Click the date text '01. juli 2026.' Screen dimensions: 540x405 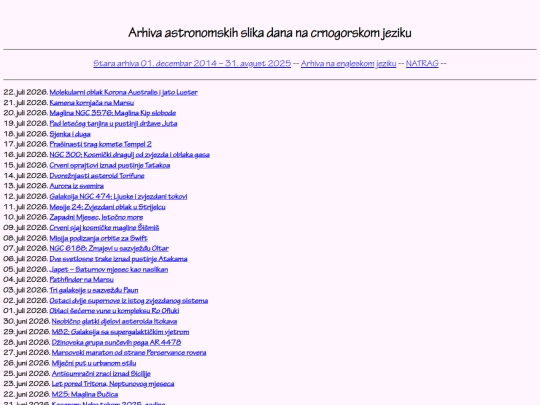coord(25,311)
